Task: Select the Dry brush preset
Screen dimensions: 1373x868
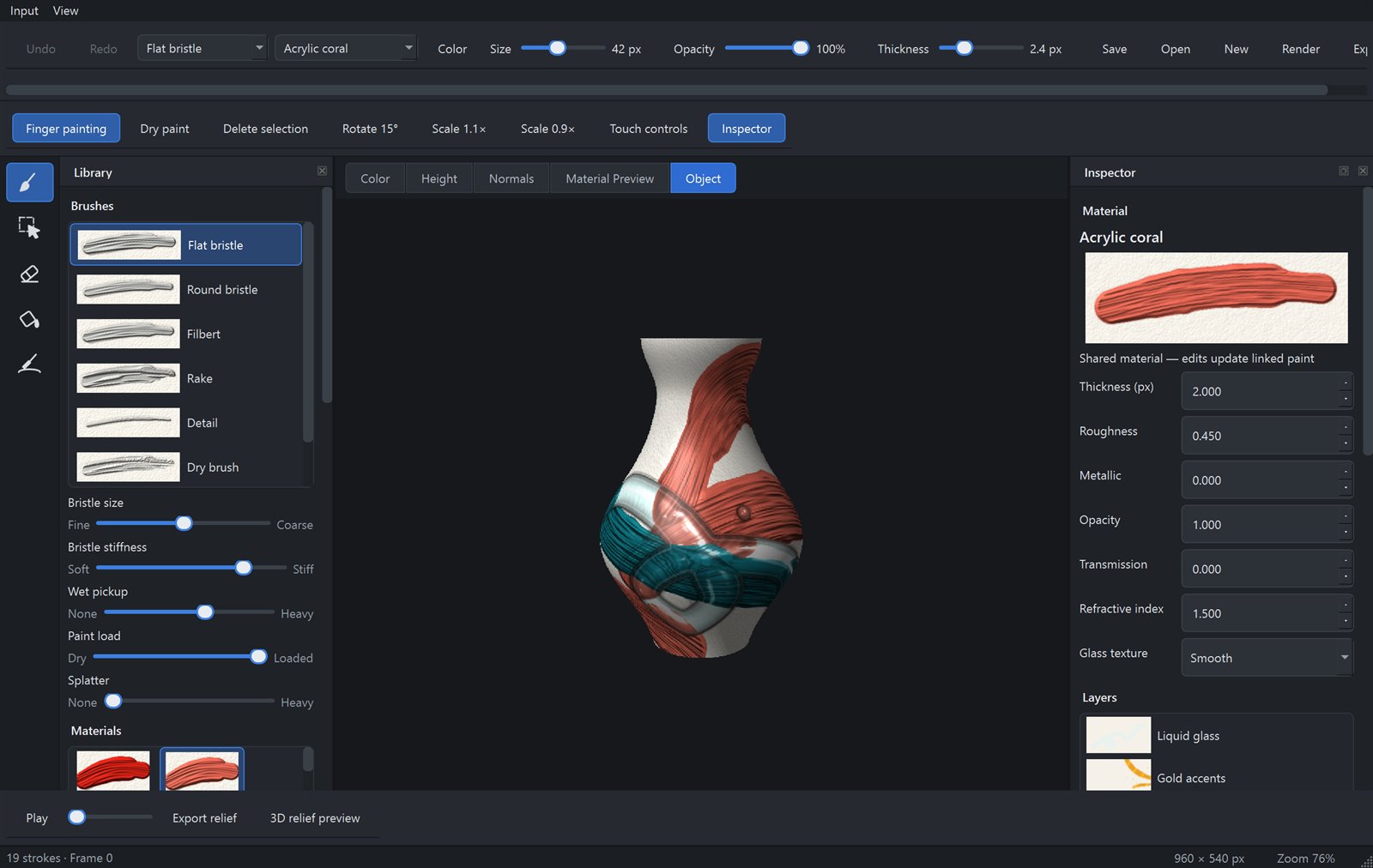Action: click(x=186, y=467)
